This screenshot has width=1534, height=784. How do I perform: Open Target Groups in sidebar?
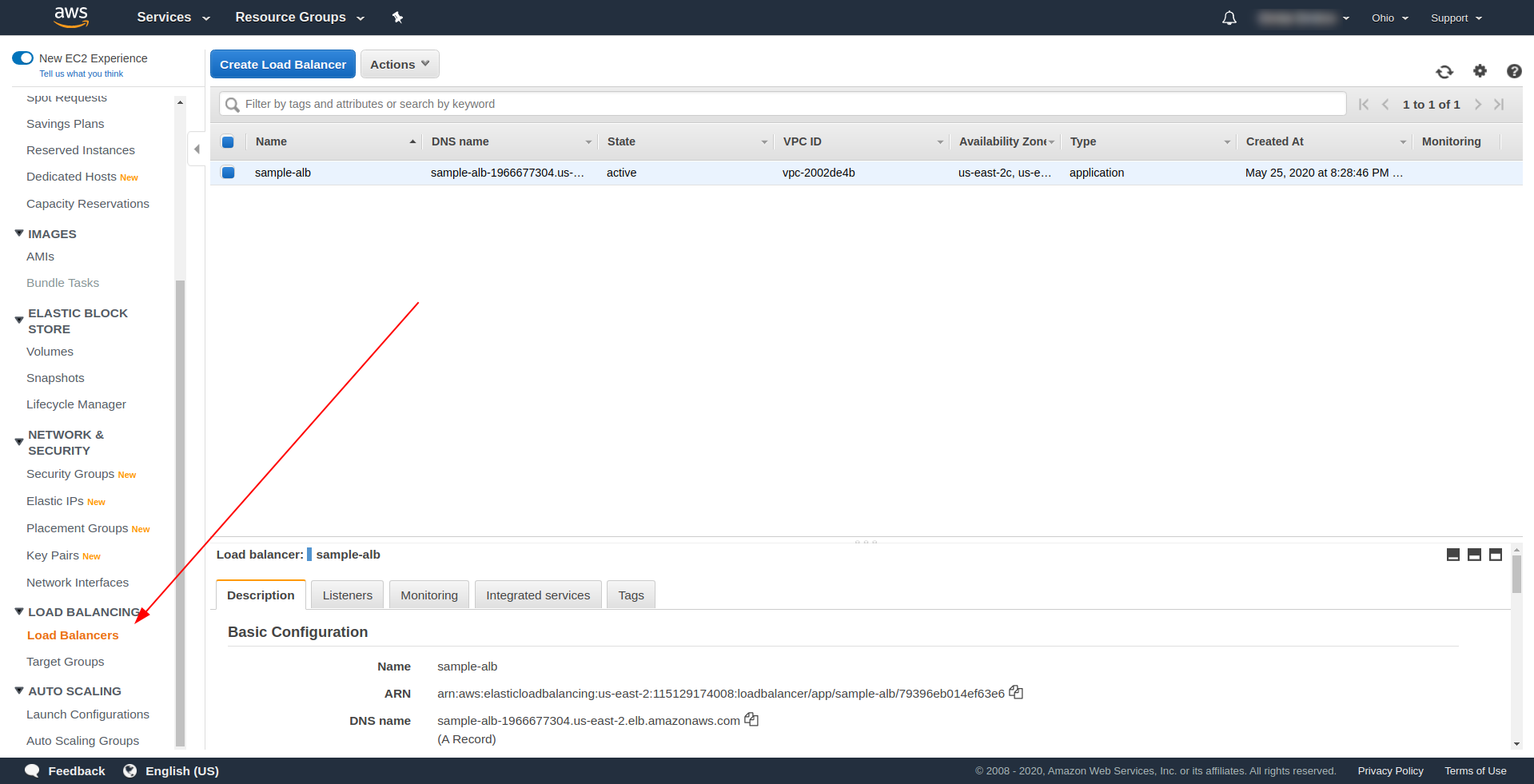coord(66,662)
